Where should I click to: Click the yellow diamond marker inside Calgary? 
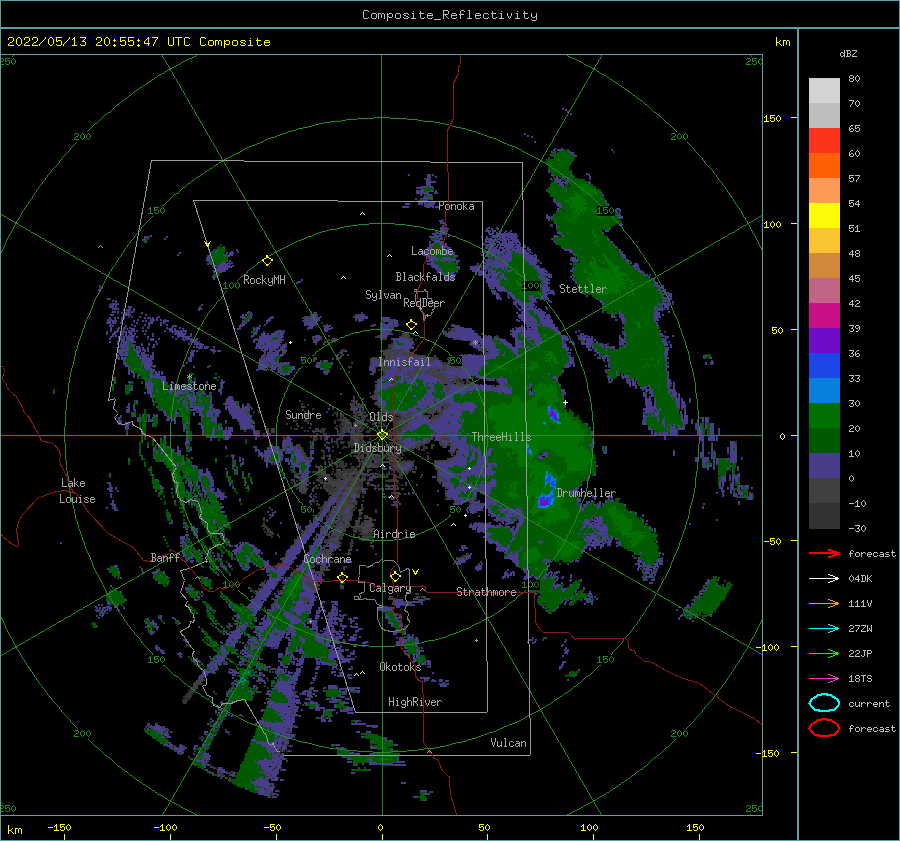coord(395,576)
